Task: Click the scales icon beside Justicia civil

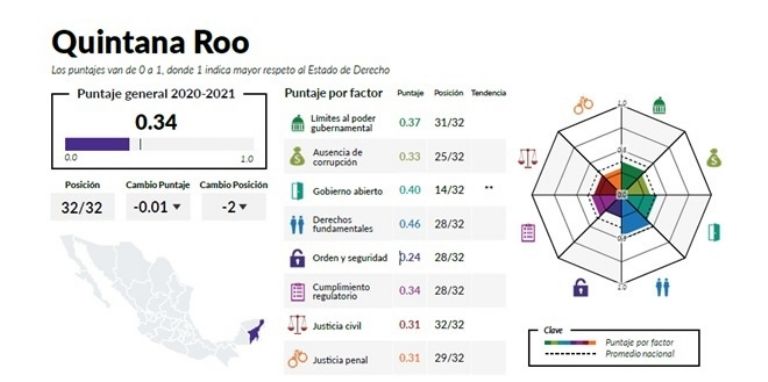Action: pyautogui.click(x=297, y=324)
